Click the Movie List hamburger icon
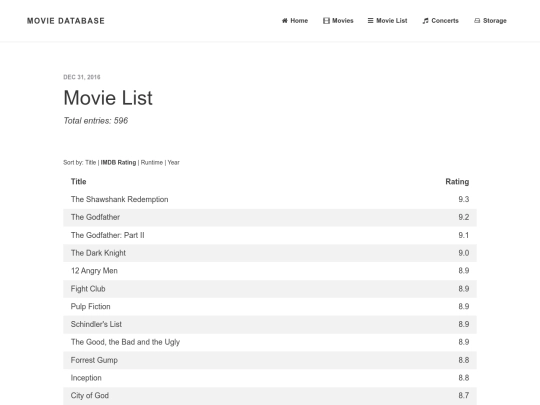540x405 pixels. [370, 21]
